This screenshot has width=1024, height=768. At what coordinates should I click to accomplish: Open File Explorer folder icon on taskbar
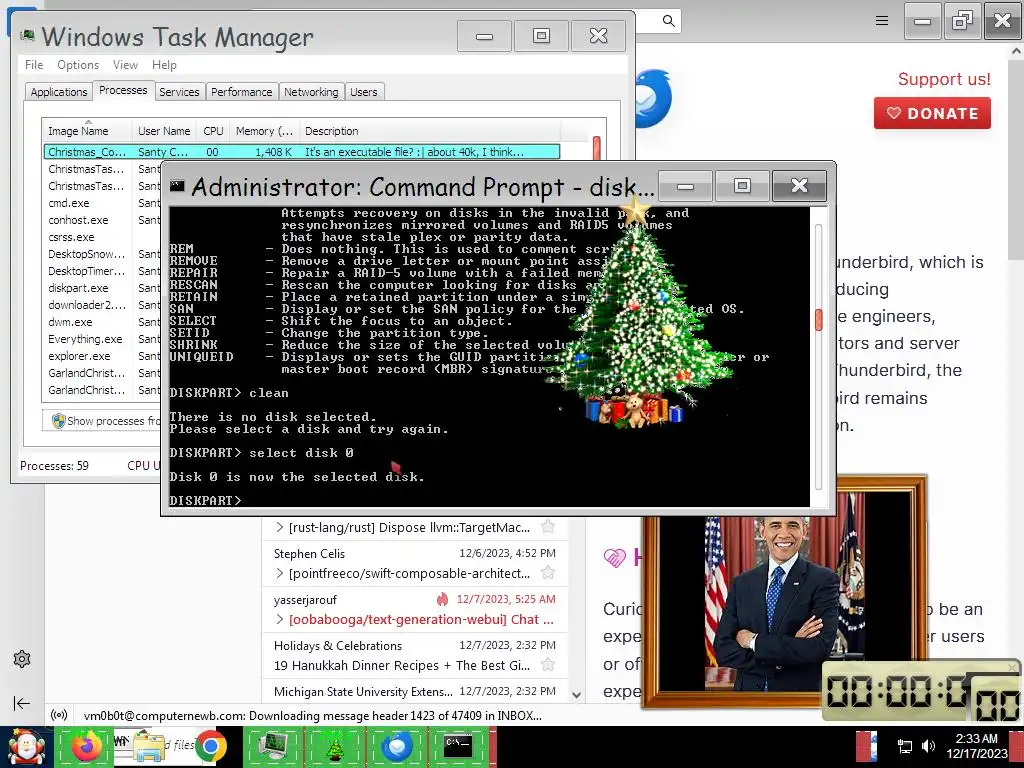tap(148, 746)
